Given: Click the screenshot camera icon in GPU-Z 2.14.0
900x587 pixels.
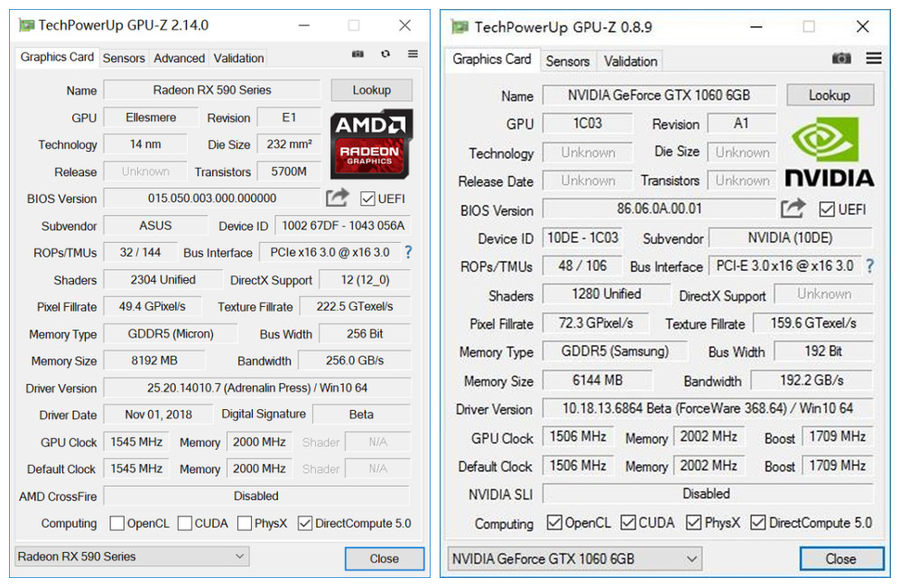Looking at the screenshot, I should click(x=358, y=55).
